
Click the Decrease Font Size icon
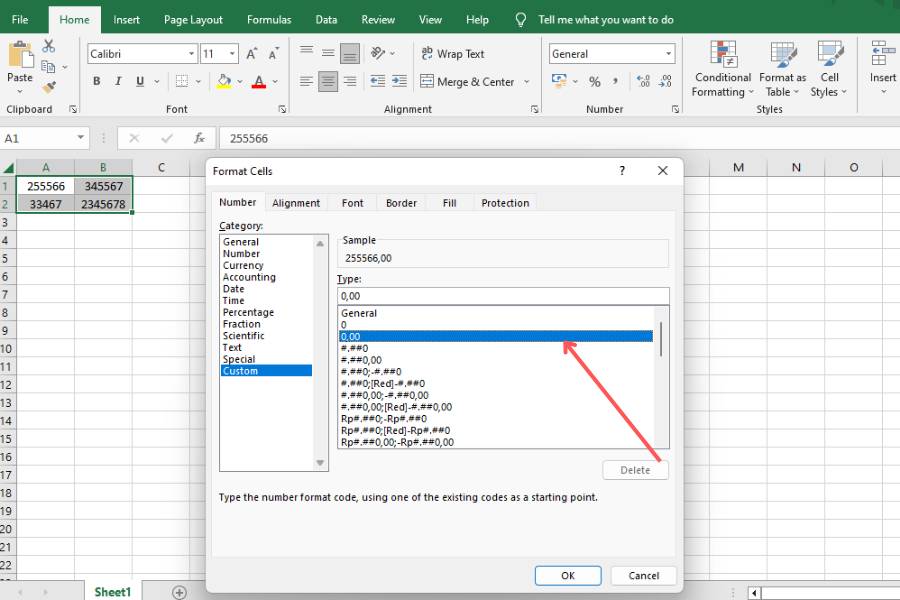(274, 54)
